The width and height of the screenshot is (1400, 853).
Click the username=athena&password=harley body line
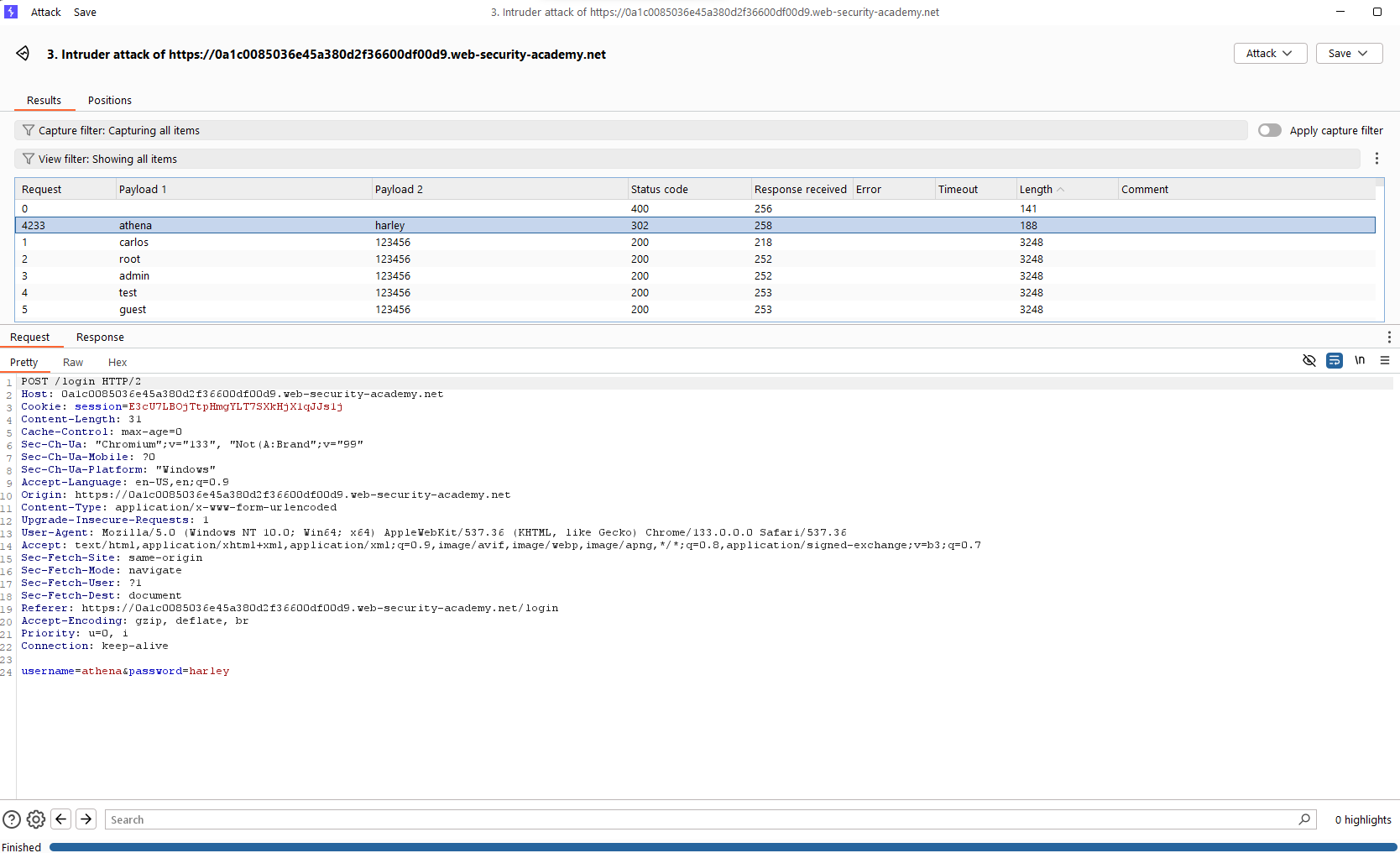tap(125, 671)
